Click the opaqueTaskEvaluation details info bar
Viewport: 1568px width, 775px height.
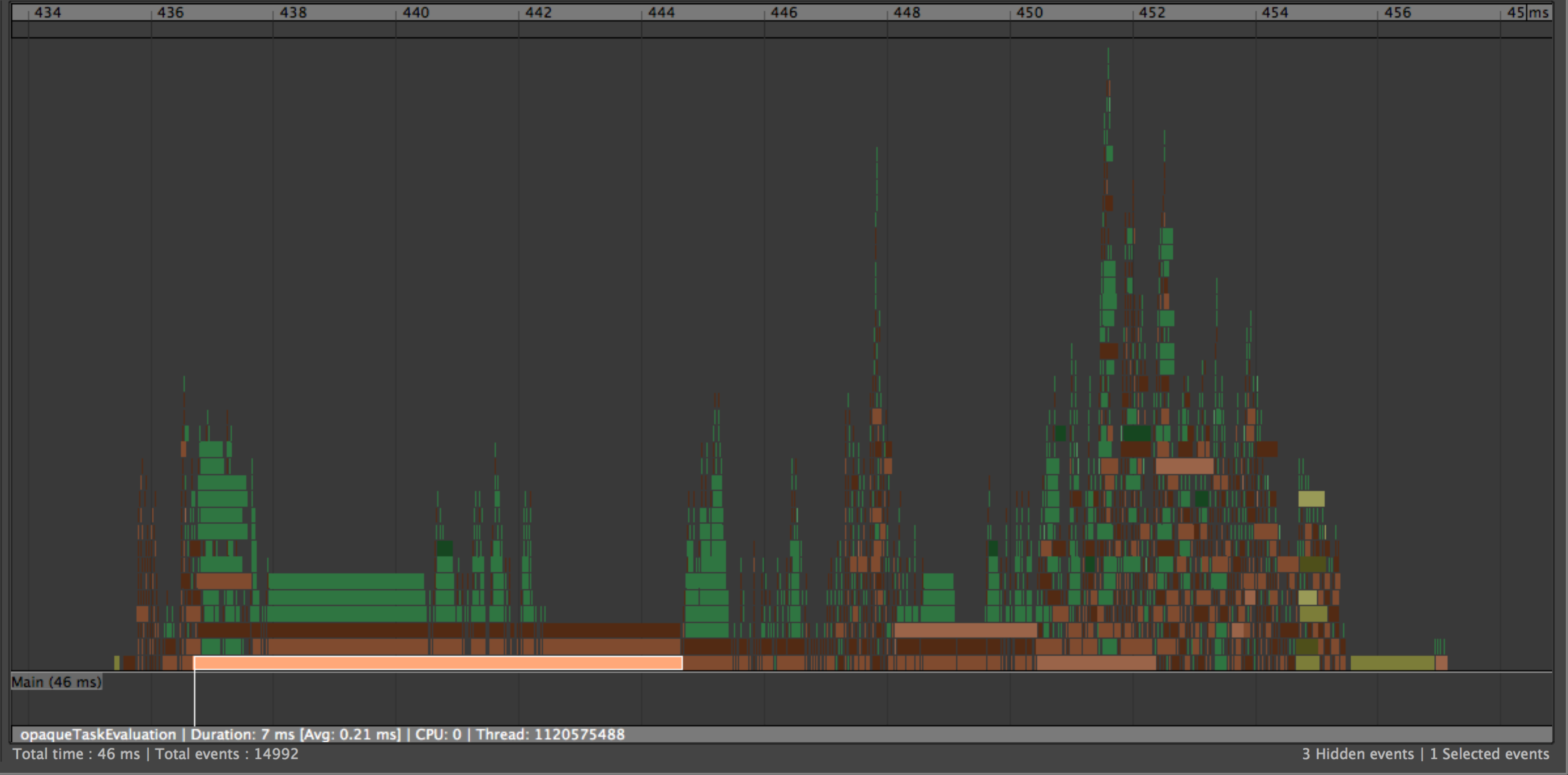322,734
